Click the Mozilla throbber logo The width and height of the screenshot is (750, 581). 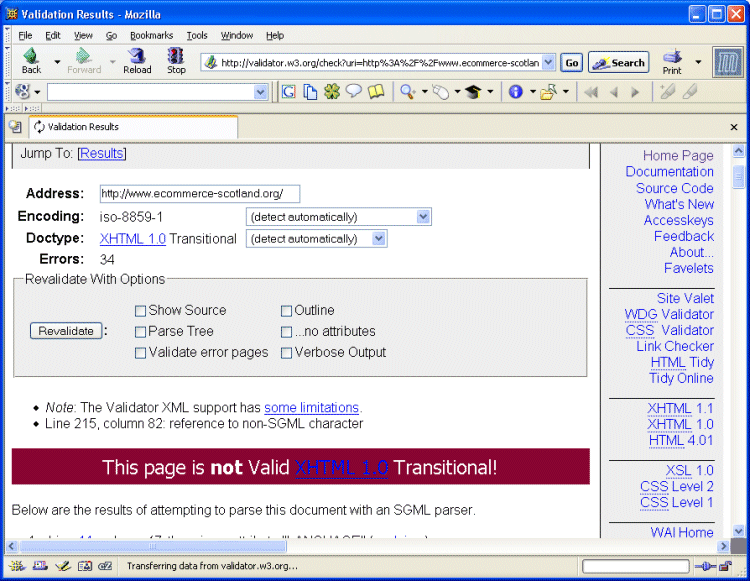(x=727, y=62)
